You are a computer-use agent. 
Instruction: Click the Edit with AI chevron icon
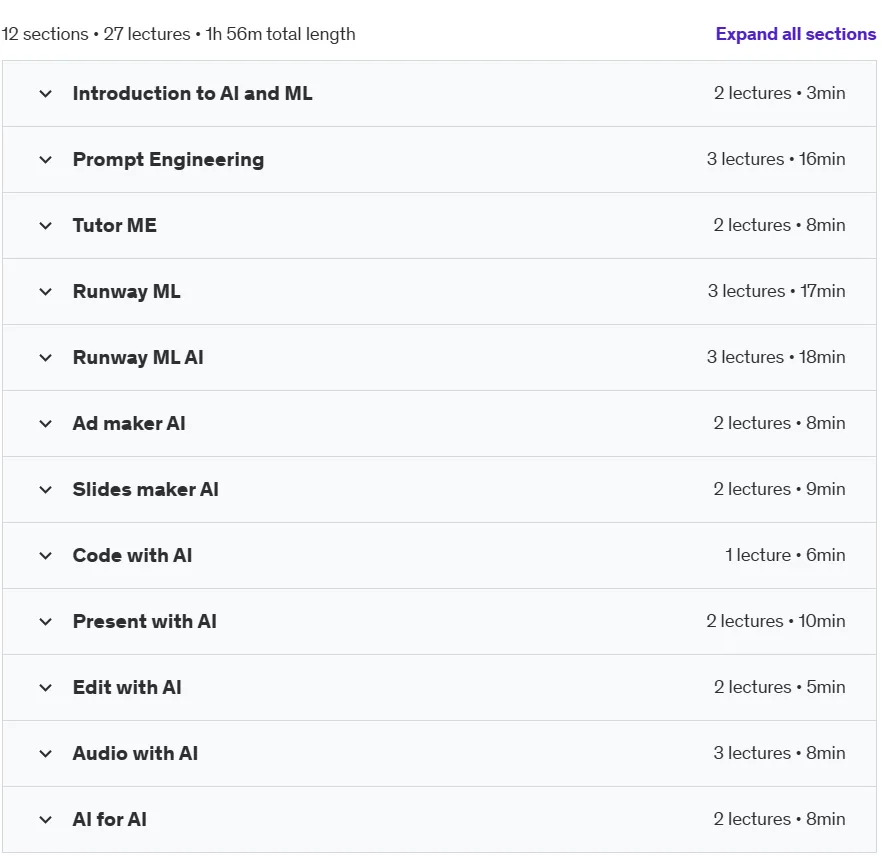point(46,688)
